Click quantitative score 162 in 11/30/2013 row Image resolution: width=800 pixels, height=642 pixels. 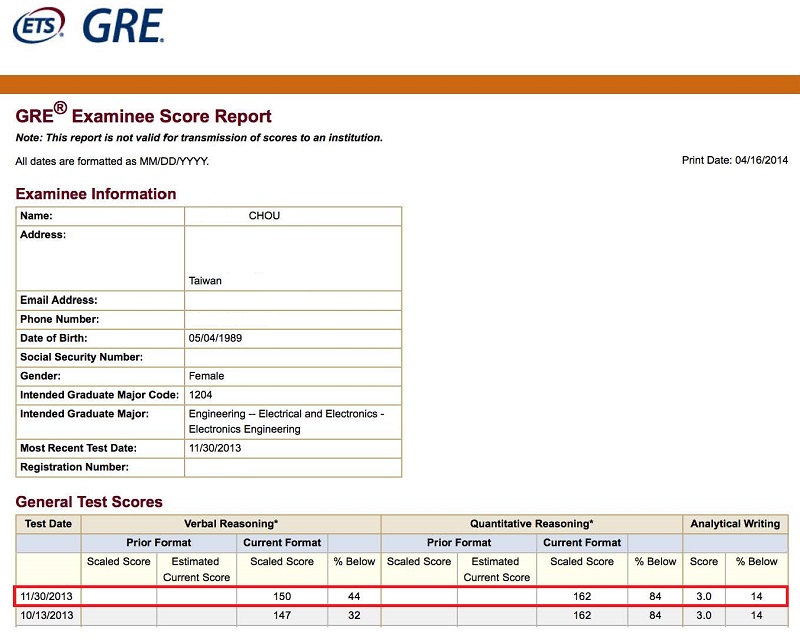[x=582, y=596]
